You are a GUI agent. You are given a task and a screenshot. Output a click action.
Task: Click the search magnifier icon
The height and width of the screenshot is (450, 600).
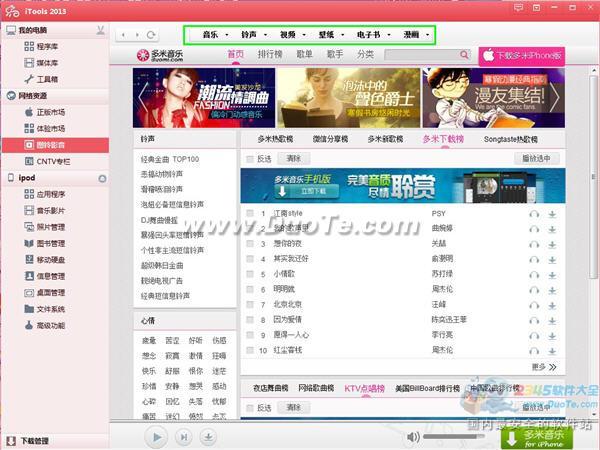tap(464, 55)
